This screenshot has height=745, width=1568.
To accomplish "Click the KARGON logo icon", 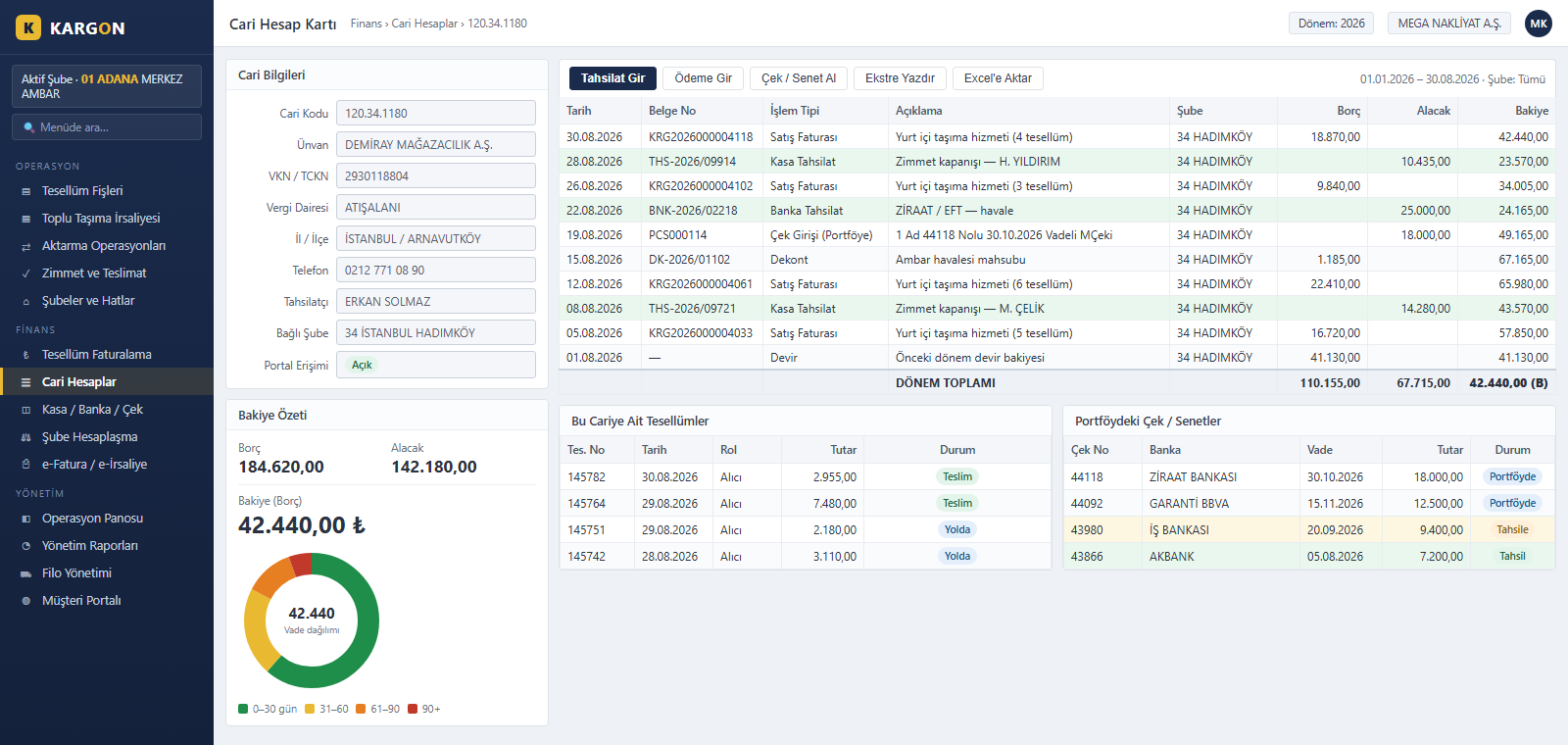I will point(28,27).
